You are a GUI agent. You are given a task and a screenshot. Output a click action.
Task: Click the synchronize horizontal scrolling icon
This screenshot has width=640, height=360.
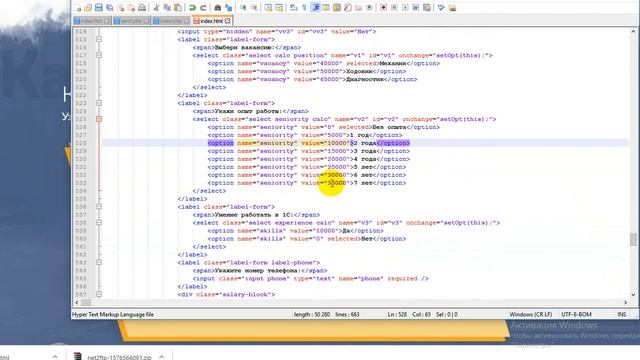tap(279, 8)
